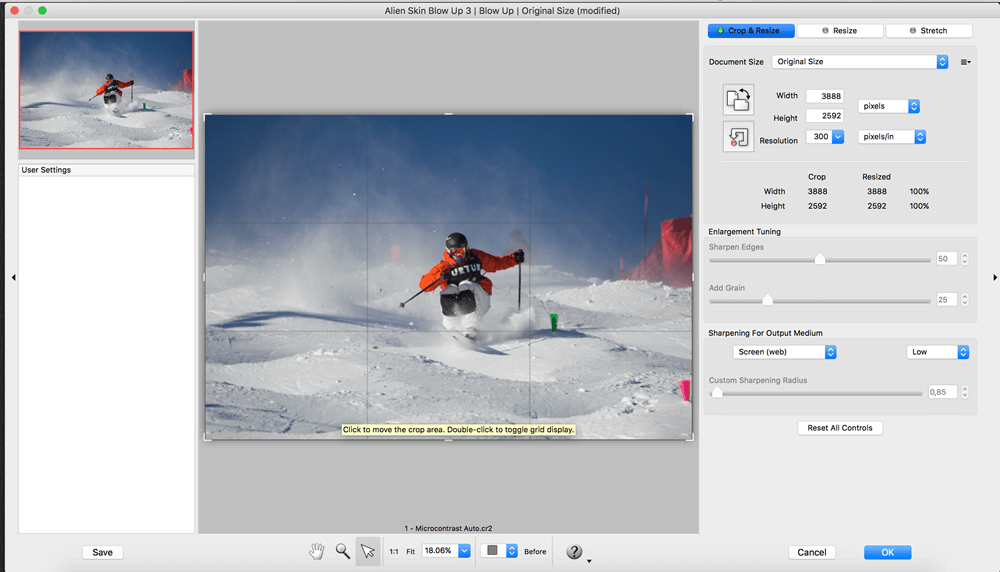This screenshot has width=1000, height=572.
Task: Open the 18.06% zoom level dropdown
Action: [464, 551]
